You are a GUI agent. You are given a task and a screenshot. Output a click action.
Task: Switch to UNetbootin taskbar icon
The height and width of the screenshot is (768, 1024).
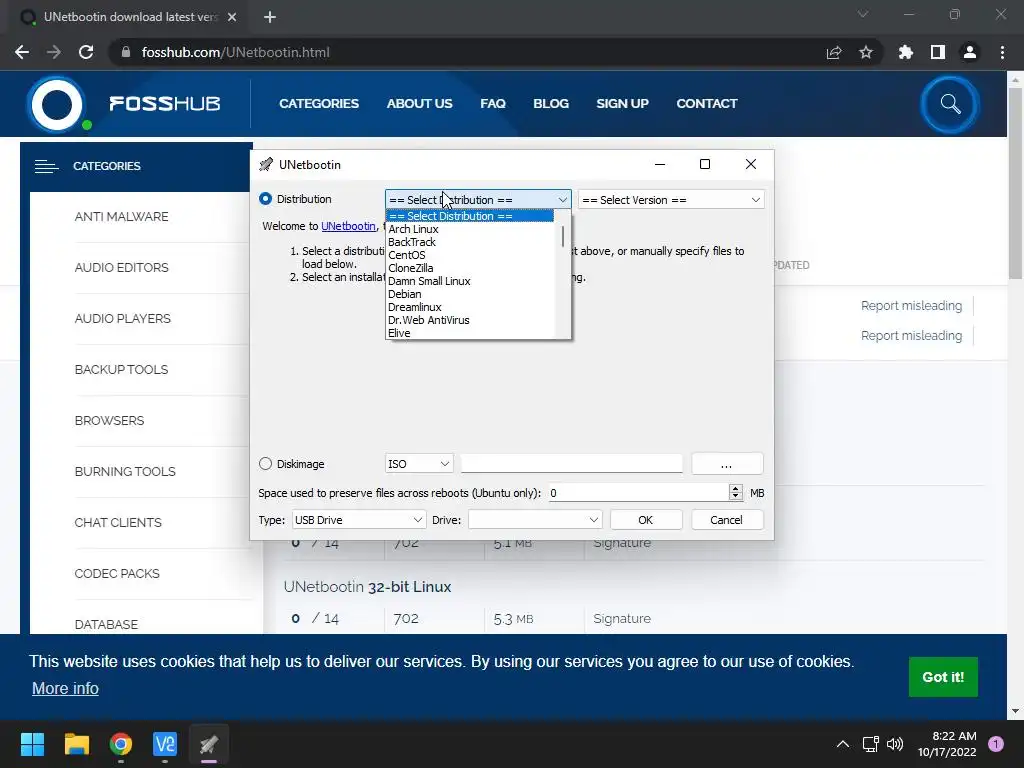(x=209, y=744)
